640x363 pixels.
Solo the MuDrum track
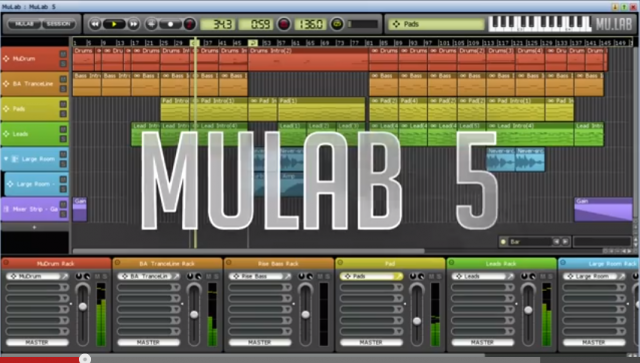[x=63, y=64]
